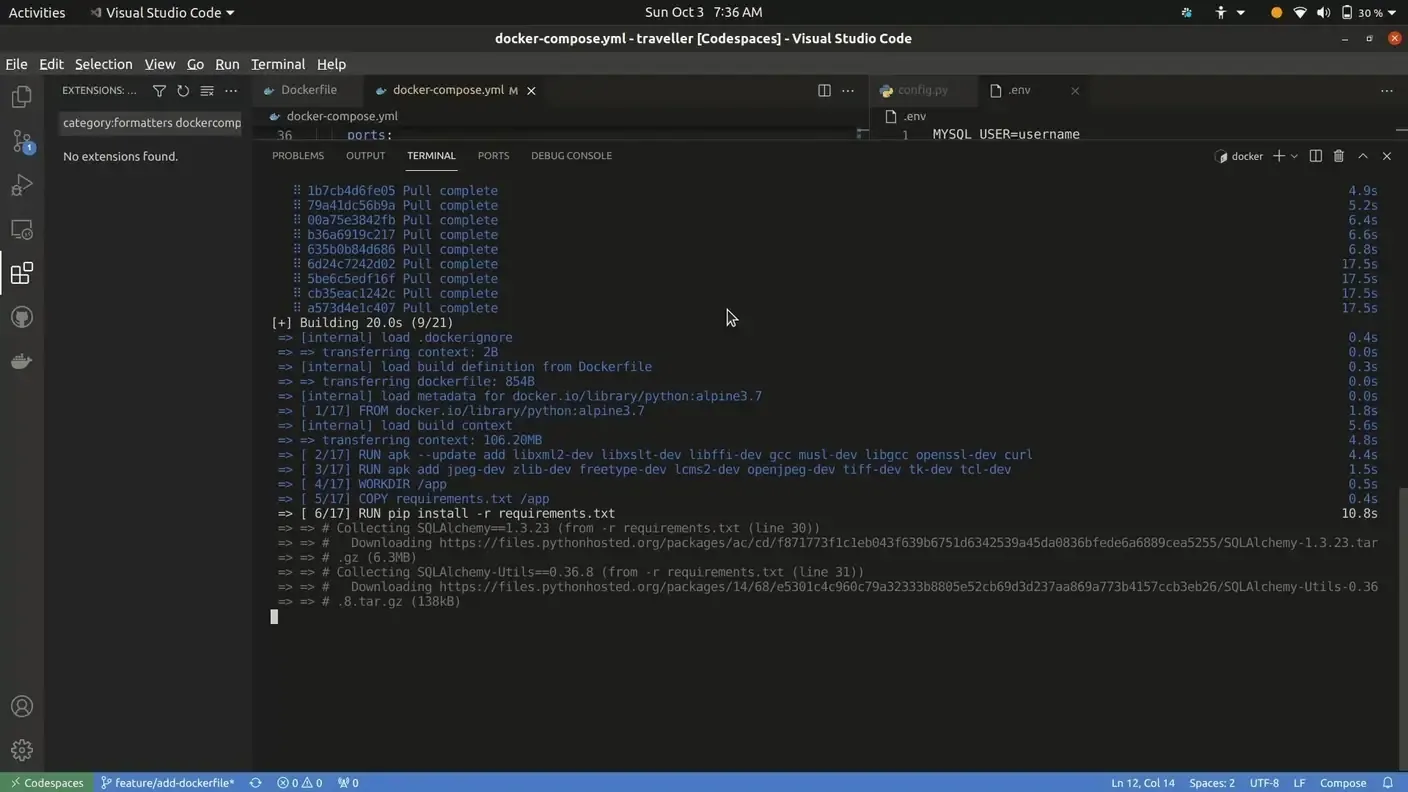1408x792 pixels.
Task: Select the docker terminal instance label
Action: click(1239, 156)
